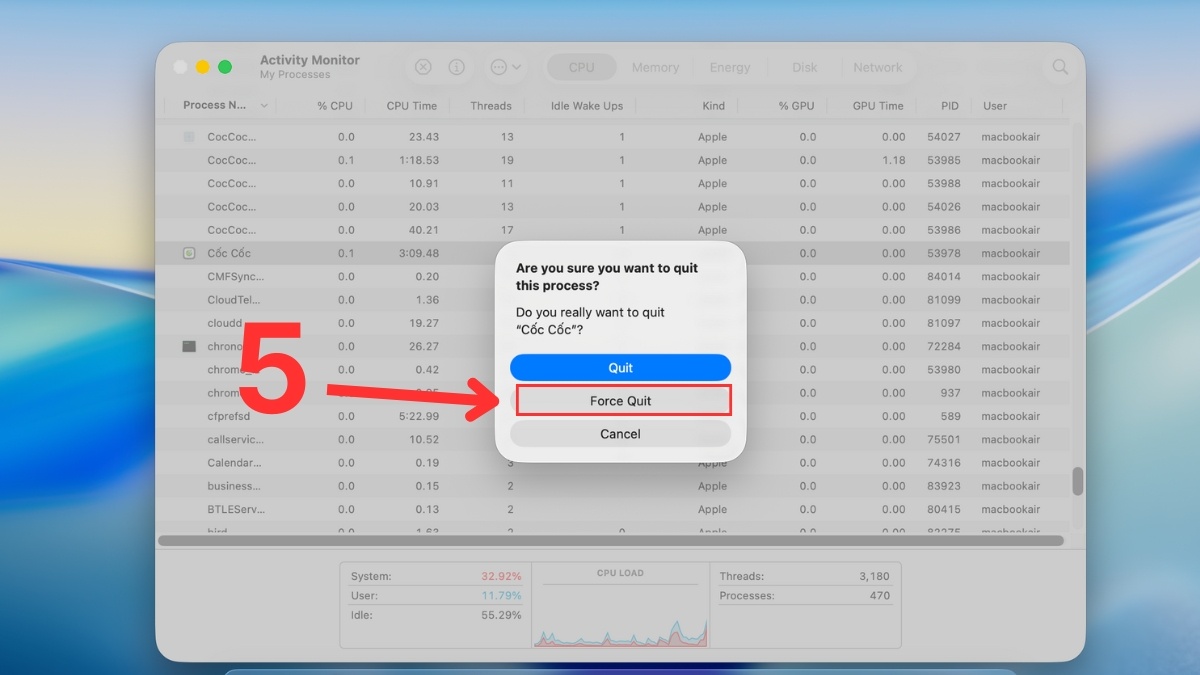Viewport: 1200px width, 675px height.
Task: Select the 'CMFSync...' process row
Action: pos(612,277)
